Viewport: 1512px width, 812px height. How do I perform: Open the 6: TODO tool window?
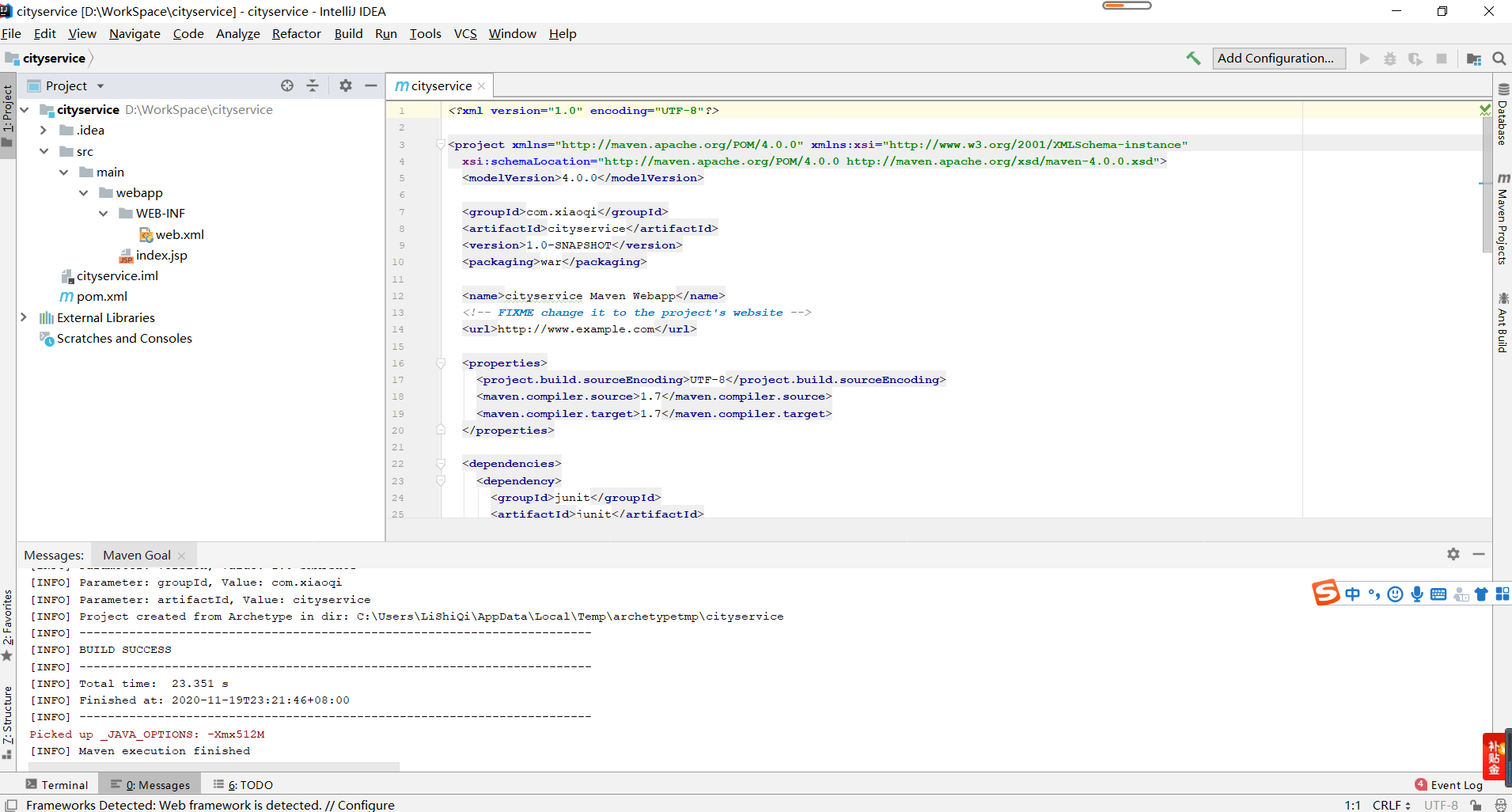click(244, 785)
